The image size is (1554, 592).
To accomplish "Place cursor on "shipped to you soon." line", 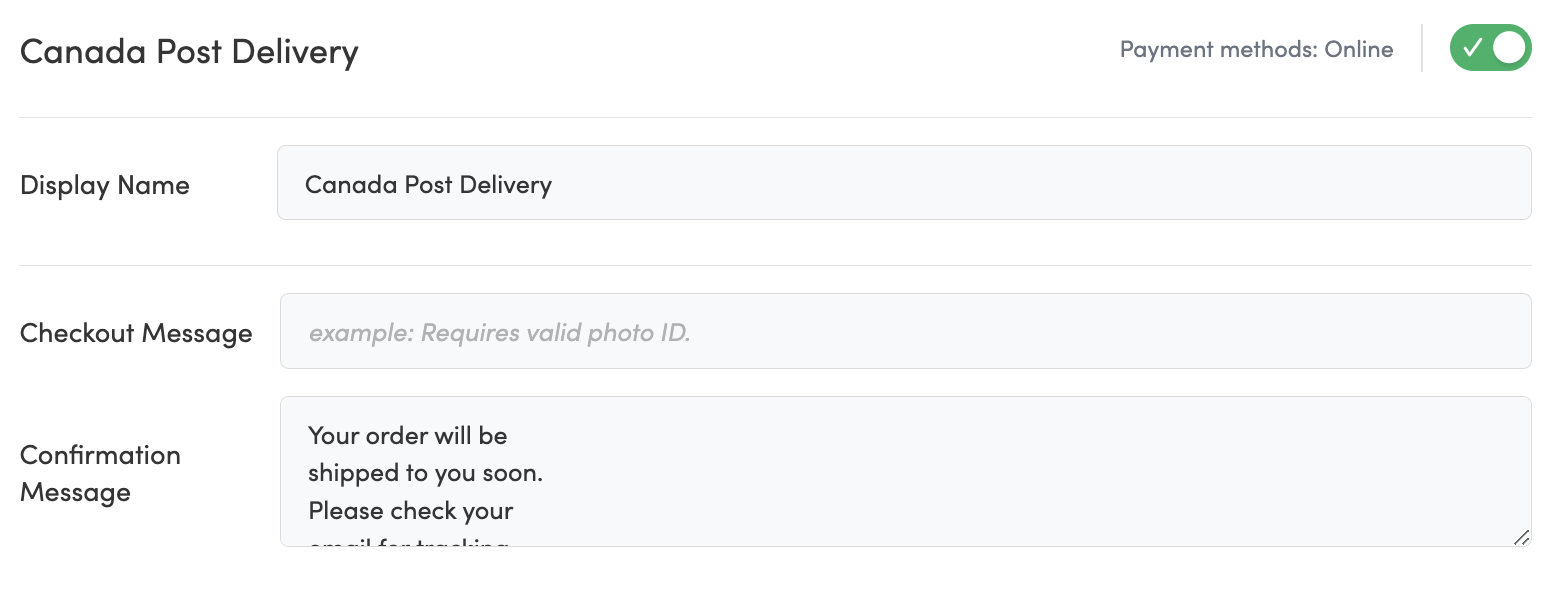I will coord(425,473).
